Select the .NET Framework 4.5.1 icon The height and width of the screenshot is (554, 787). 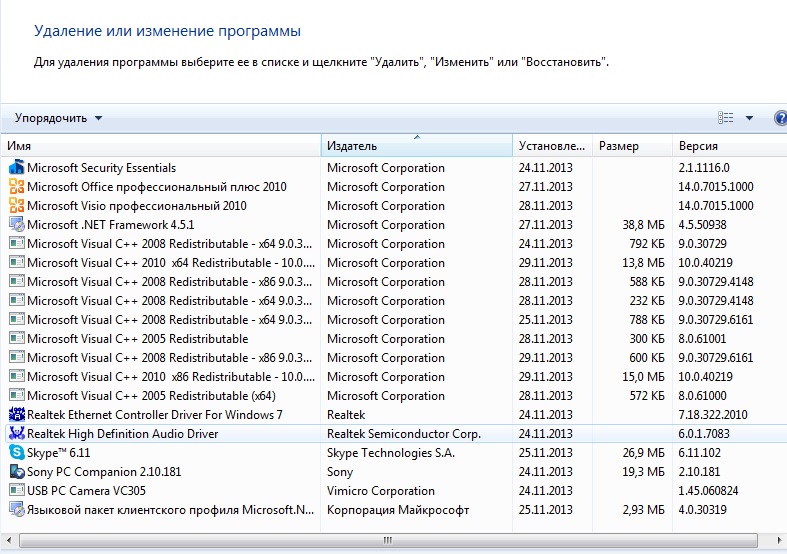point(16,225)
